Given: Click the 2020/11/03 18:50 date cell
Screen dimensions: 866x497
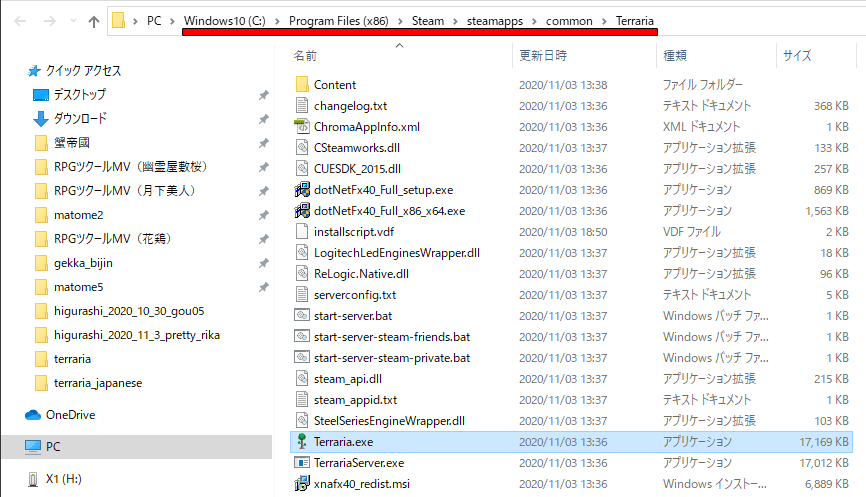Looking at the screenshot, I should pos(563,232).
